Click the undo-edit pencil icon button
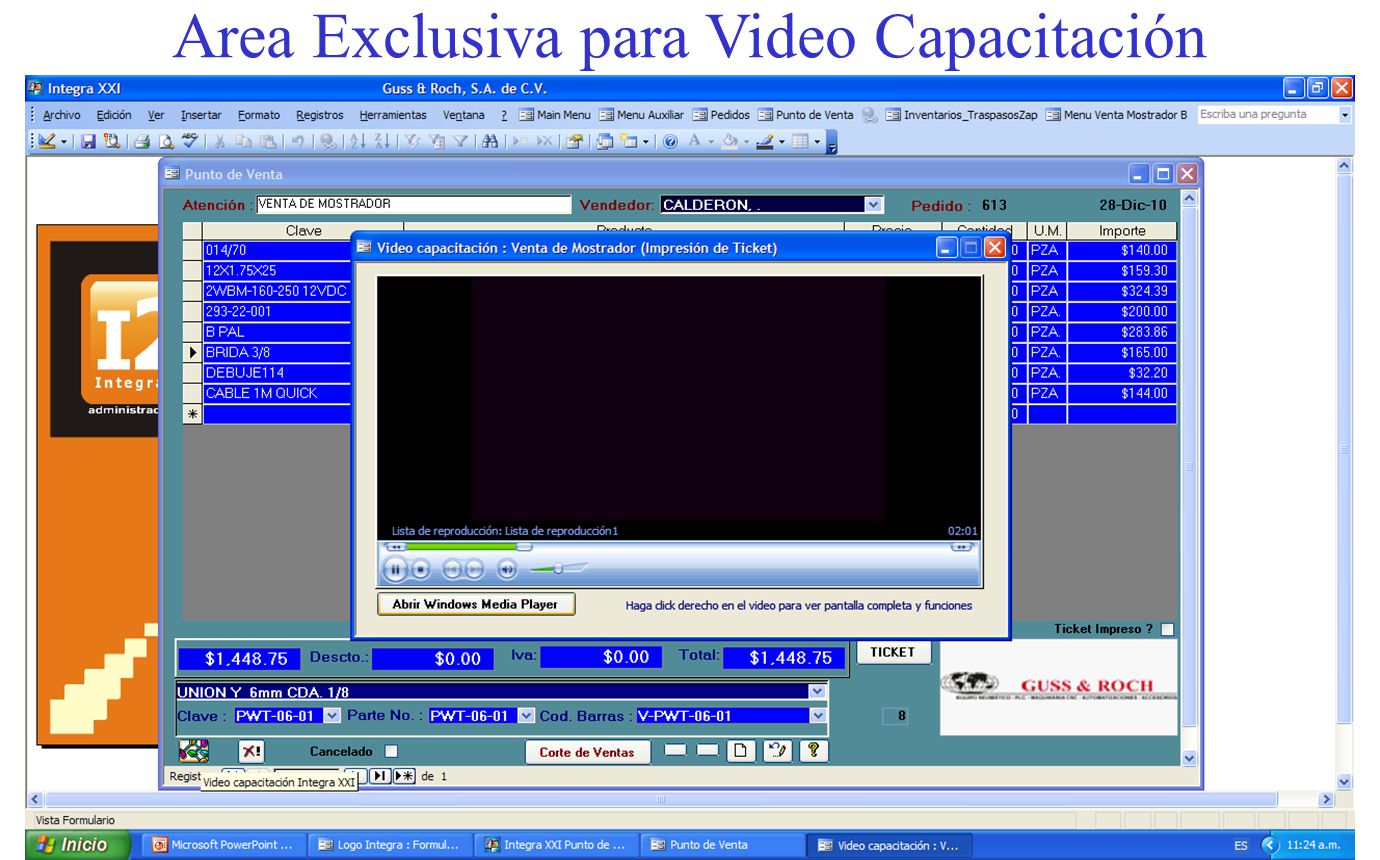This screenshot has height=860, width=1380. [776, 750]
